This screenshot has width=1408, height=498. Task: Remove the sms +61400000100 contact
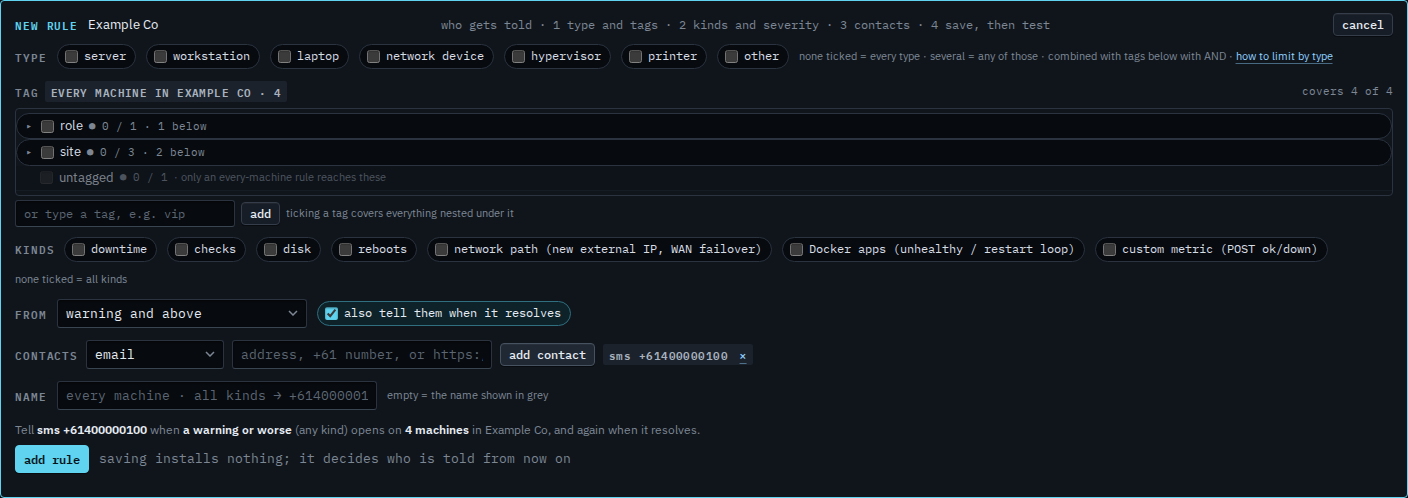pyautogui.click(x=742, y=356)
